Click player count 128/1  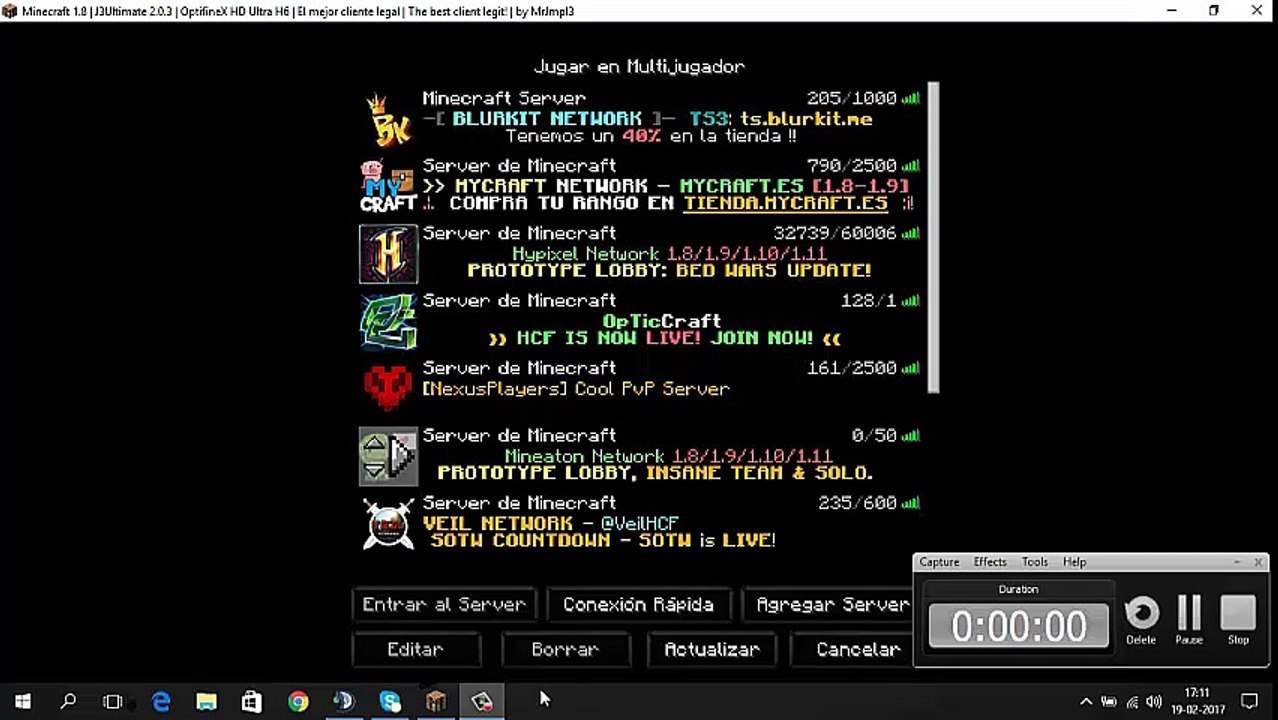coord(869,301)
